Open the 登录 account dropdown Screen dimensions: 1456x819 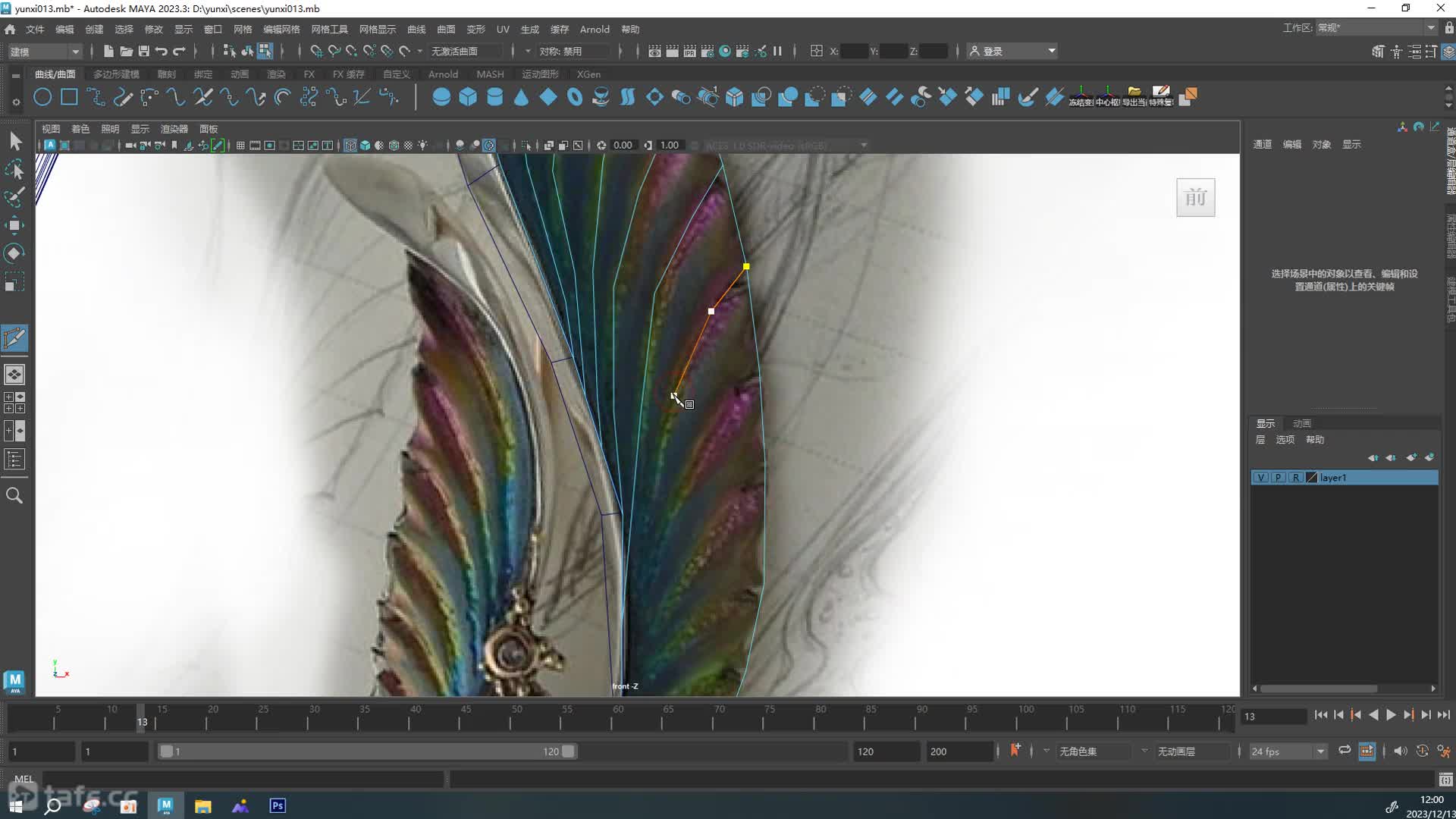tap(1012, 51)
